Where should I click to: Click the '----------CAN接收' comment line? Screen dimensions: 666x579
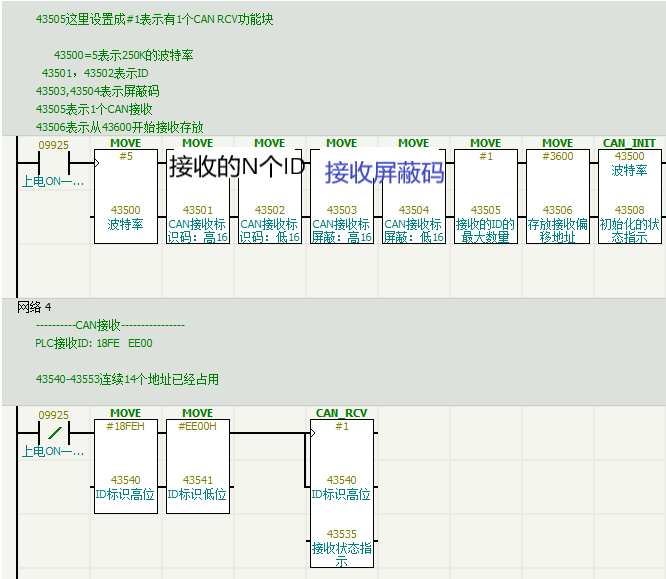(110, 325)
